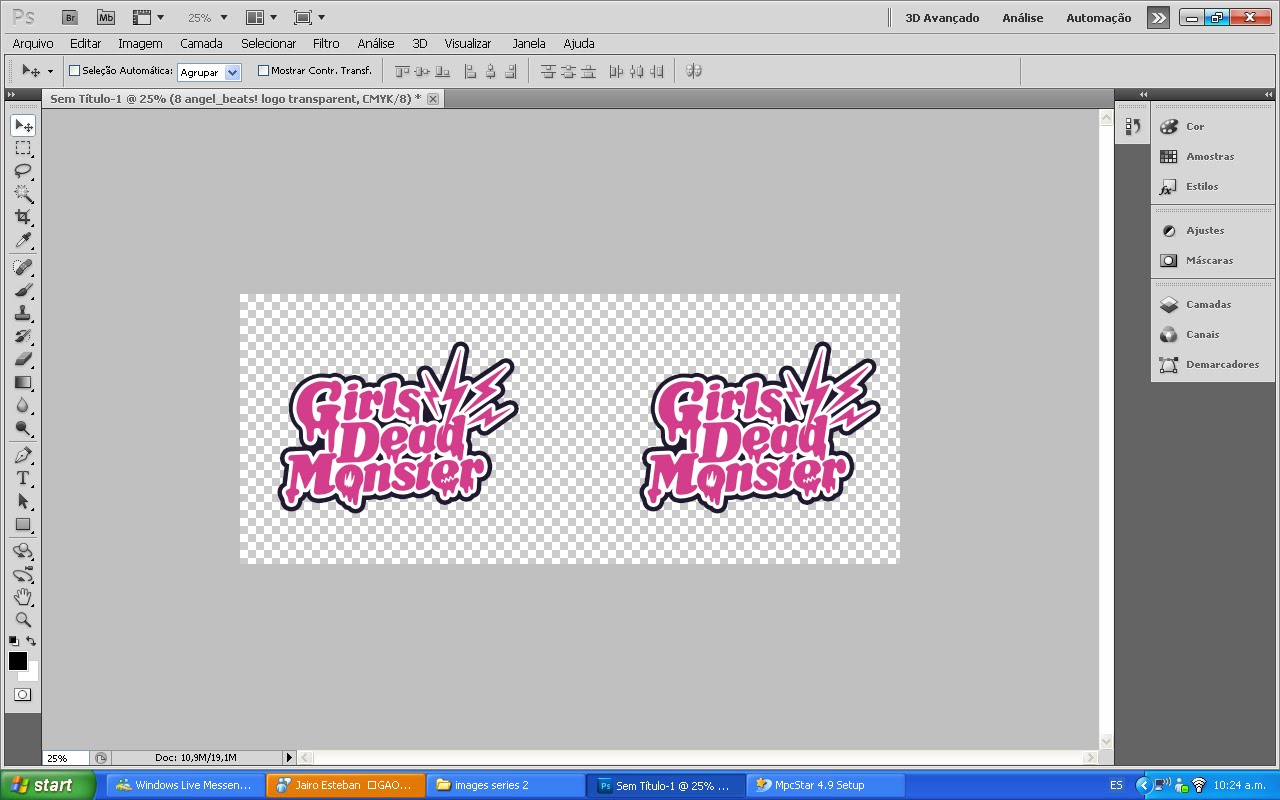The image size is (1280, 800).
Task: Switch to Automação workspace
Action: pos(1099,18)
